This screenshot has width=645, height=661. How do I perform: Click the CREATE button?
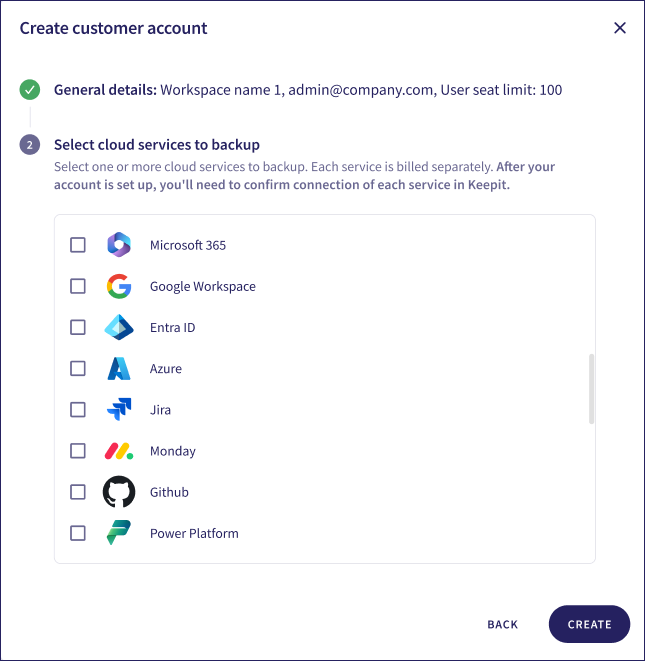[589, 624]
